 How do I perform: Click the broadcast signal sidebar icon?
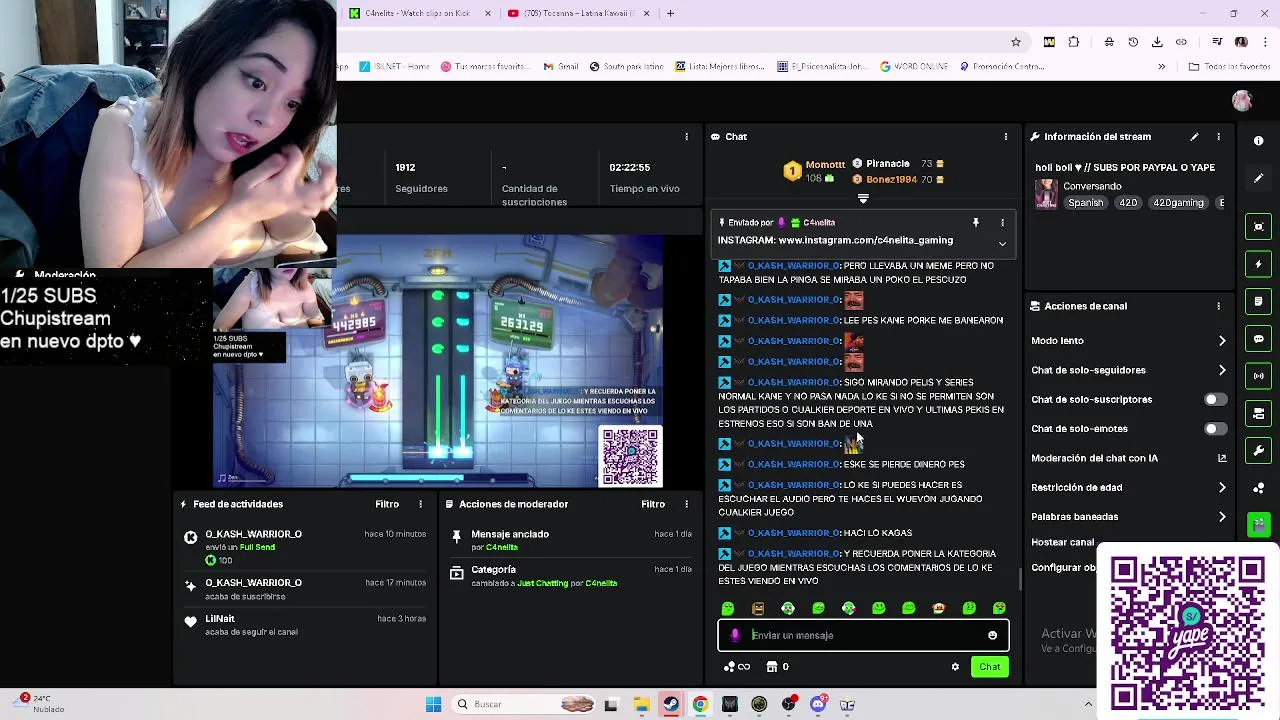coord(1259,376)
